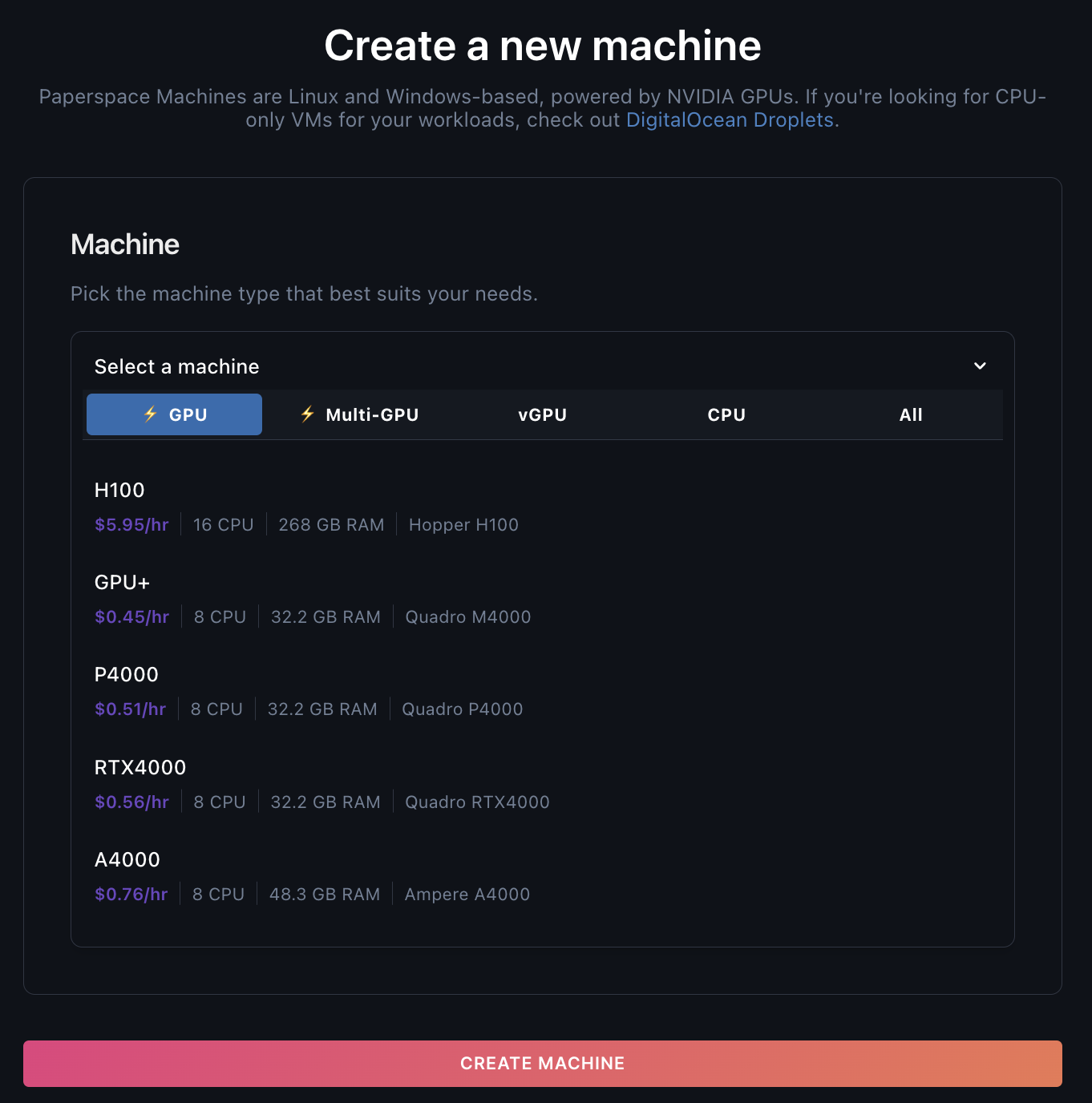The width and height of the screenshot is (1092, 1103).
Task: Open the Select a machine dropdown header
Action: (x=542, y=366)
